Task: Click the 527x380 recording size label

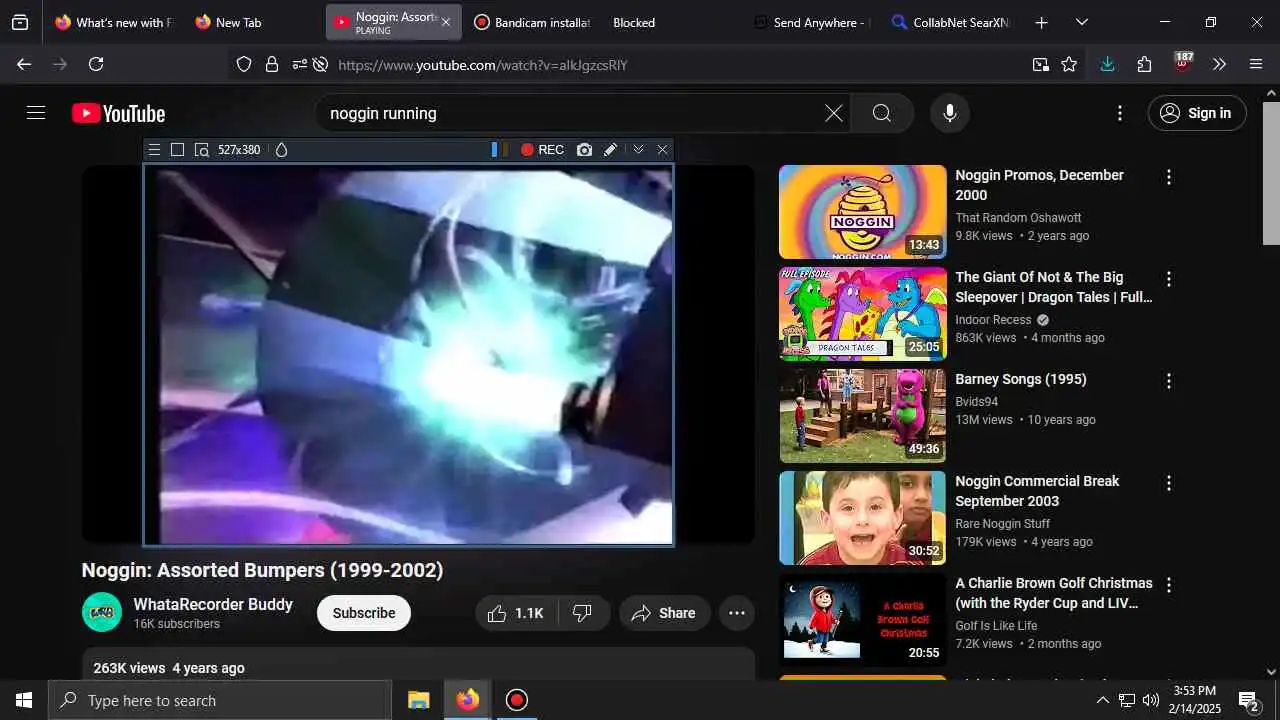Action: point(239,150)
